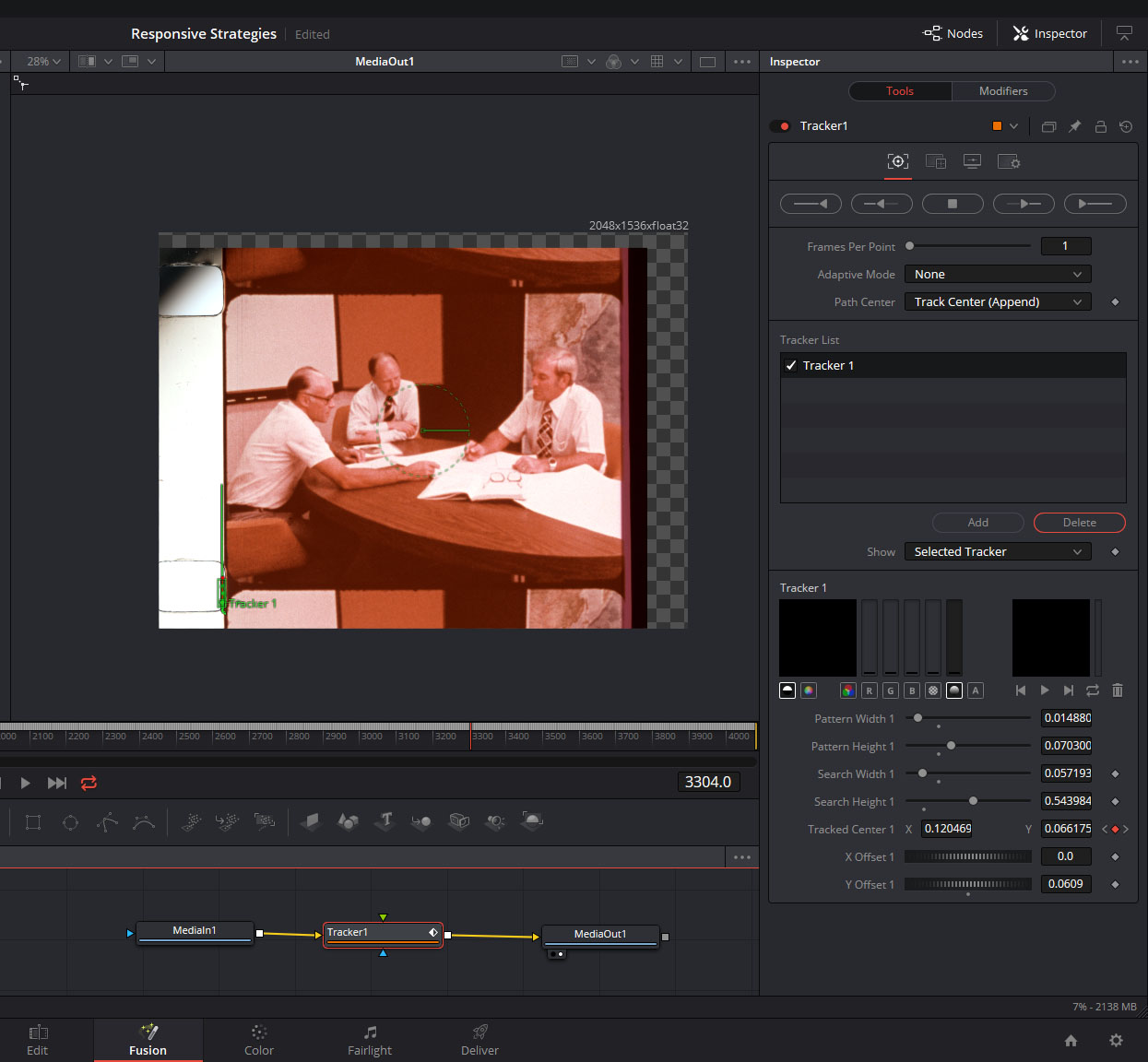
Task: Open project settings gear icon
Action: coord(1116,1041)
